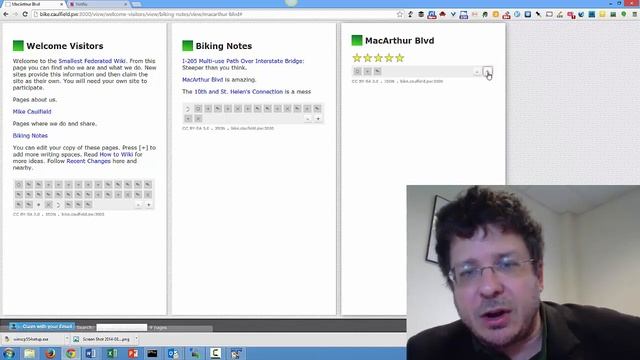Open Windows Explorer folder in taskbar
The width and height of the screenshot is (640, 360).
tap(29, 353)
